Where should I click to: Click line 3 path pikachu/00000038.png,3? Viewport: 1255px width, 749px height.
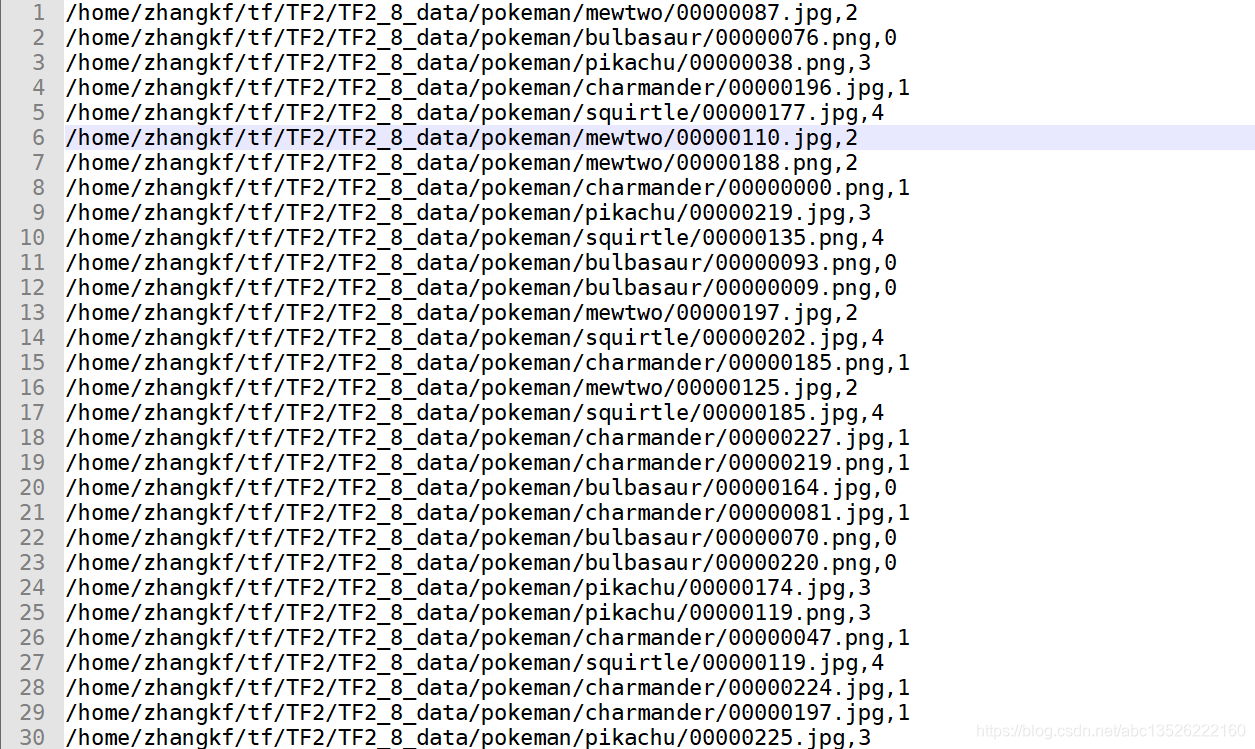[x=468, y=63]
